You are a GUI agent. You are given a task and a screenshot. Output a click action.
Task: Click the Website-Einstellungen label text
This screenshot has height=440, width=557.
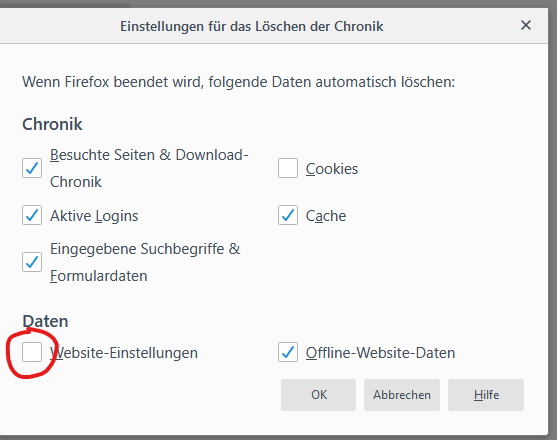point(124,353)
